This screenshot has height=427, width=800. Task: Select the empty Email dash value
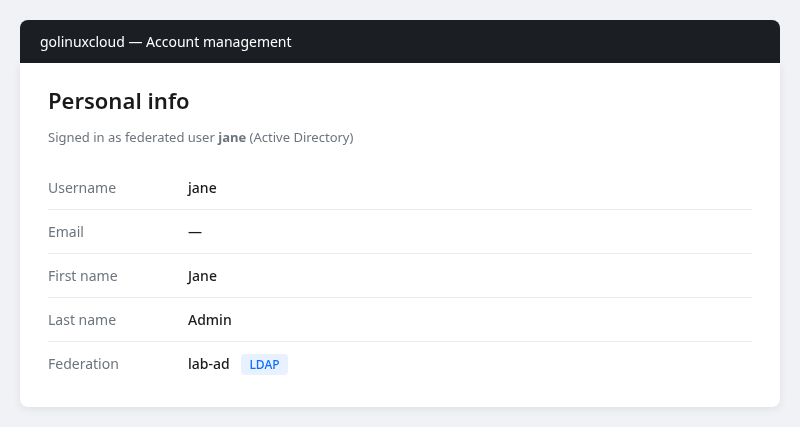[x=195, y=232]
